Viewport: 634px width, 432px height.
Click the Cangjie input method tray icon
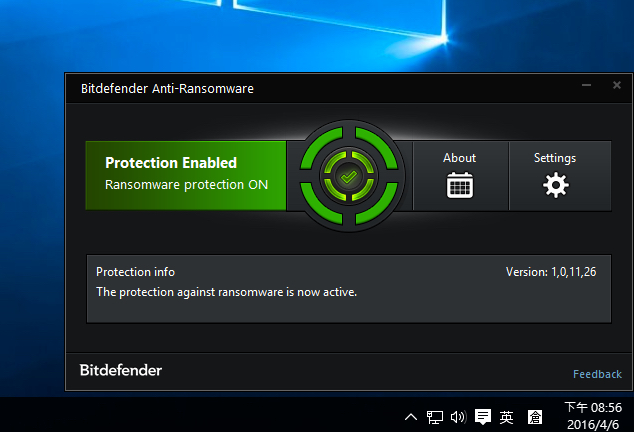pos(535,417)
